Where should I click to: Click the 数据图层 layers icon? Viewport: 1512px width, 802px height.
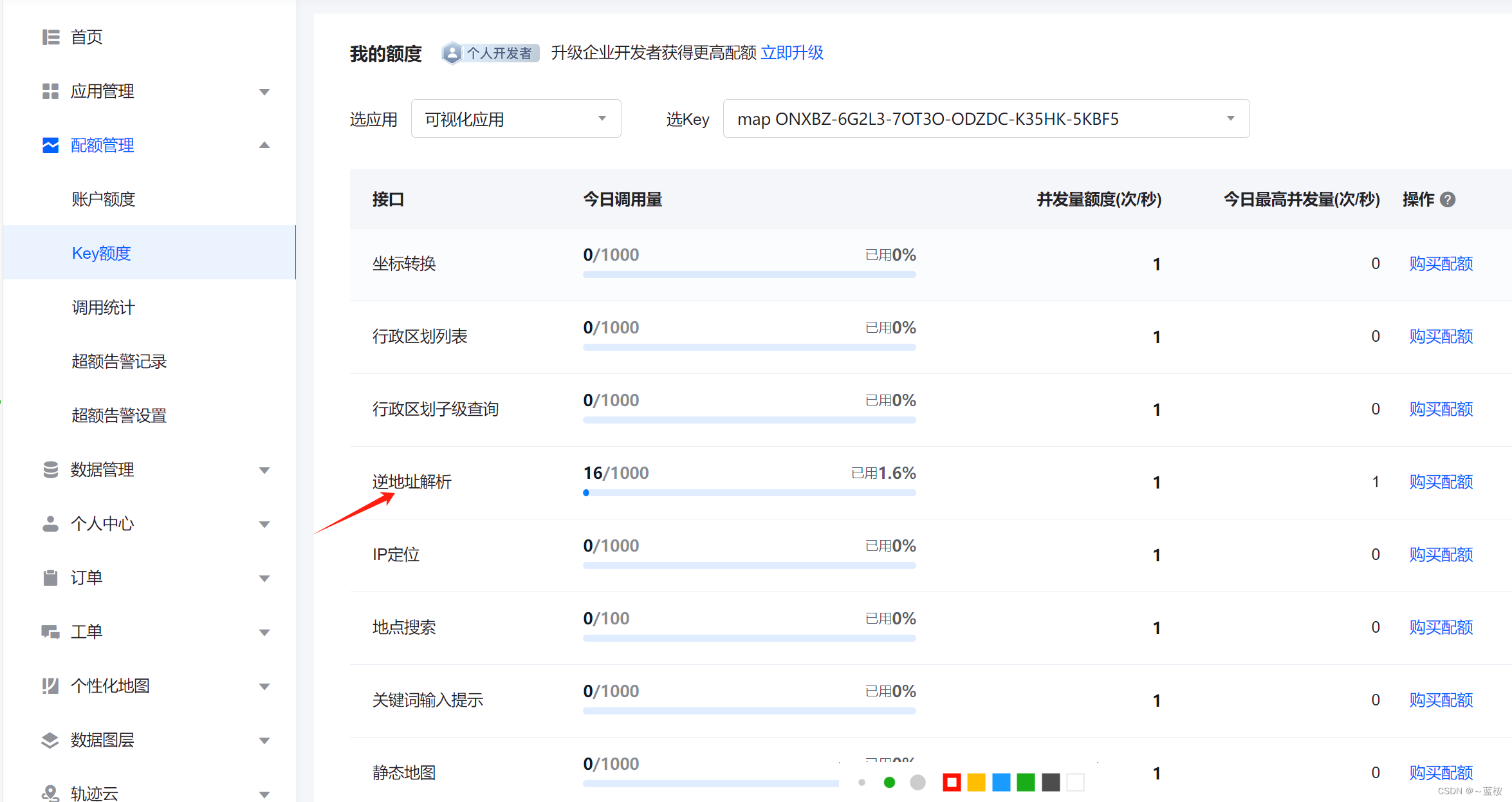51,740
